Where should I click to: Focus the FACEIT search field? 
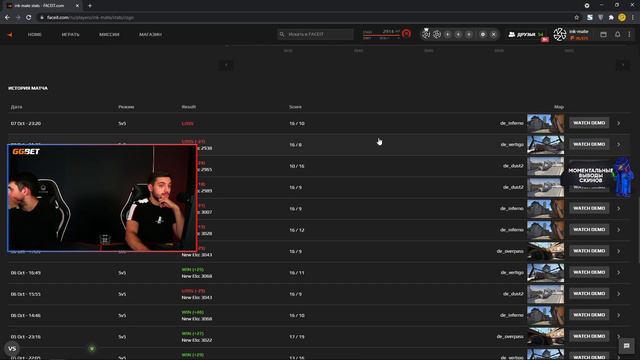[x=315, y=34]
